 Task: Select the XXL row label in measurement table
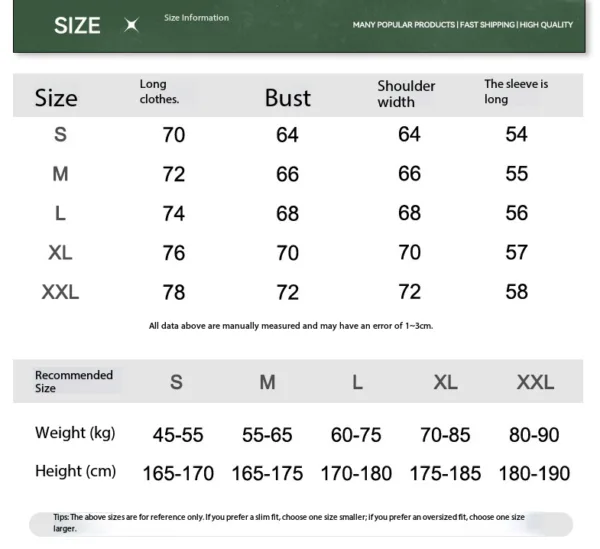(60, 292)
